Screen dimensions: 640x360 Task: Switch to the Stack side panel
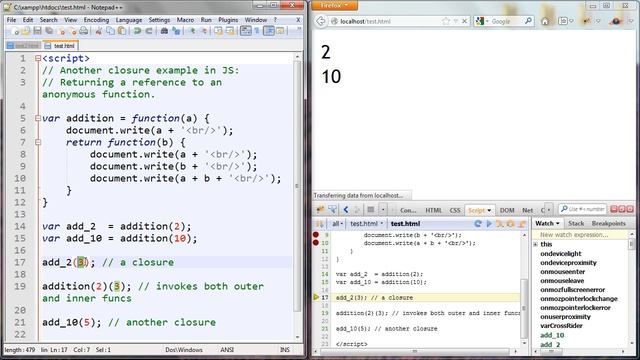coord(576,223)
